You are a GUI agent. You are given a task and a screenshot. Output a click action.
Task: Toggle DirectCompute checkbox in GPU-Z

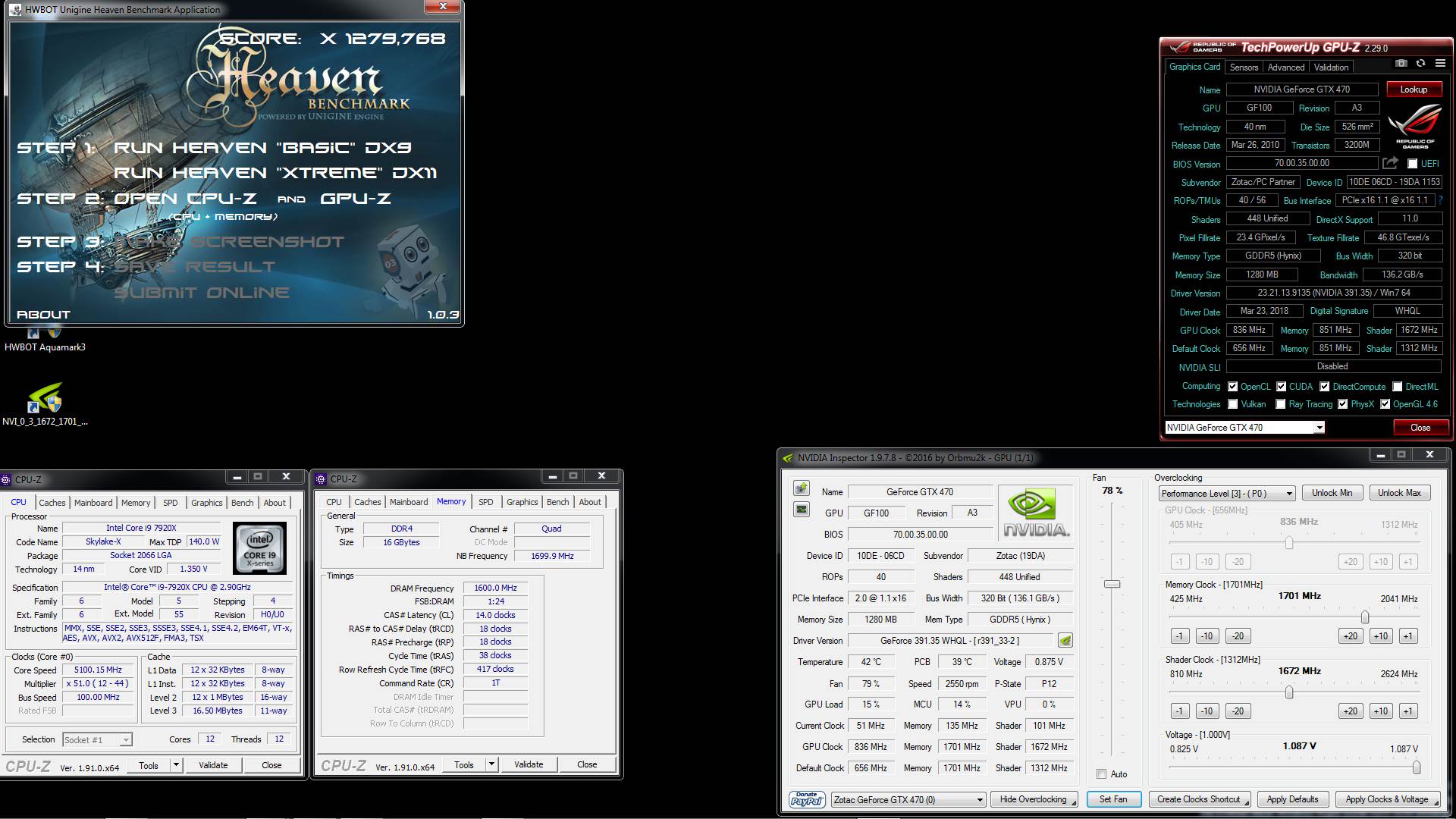click(1324, 387)
